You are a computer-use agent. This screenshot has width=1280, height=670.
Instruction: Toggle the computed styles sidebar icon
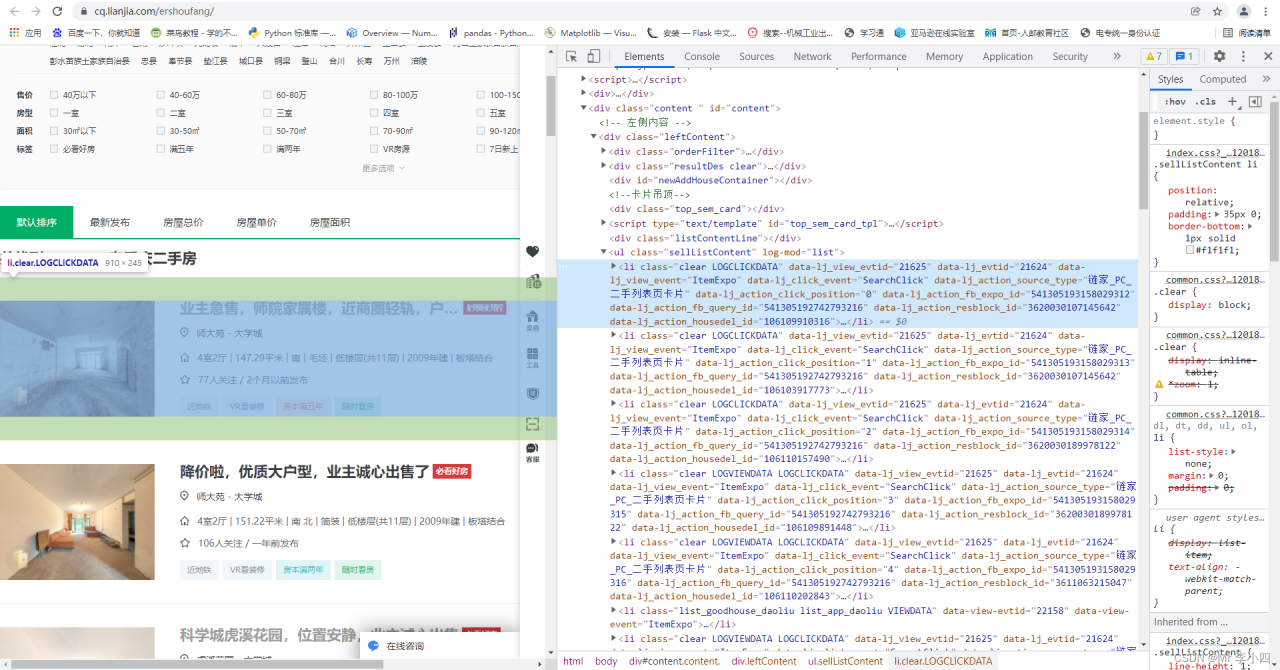tap(1255, 101)
